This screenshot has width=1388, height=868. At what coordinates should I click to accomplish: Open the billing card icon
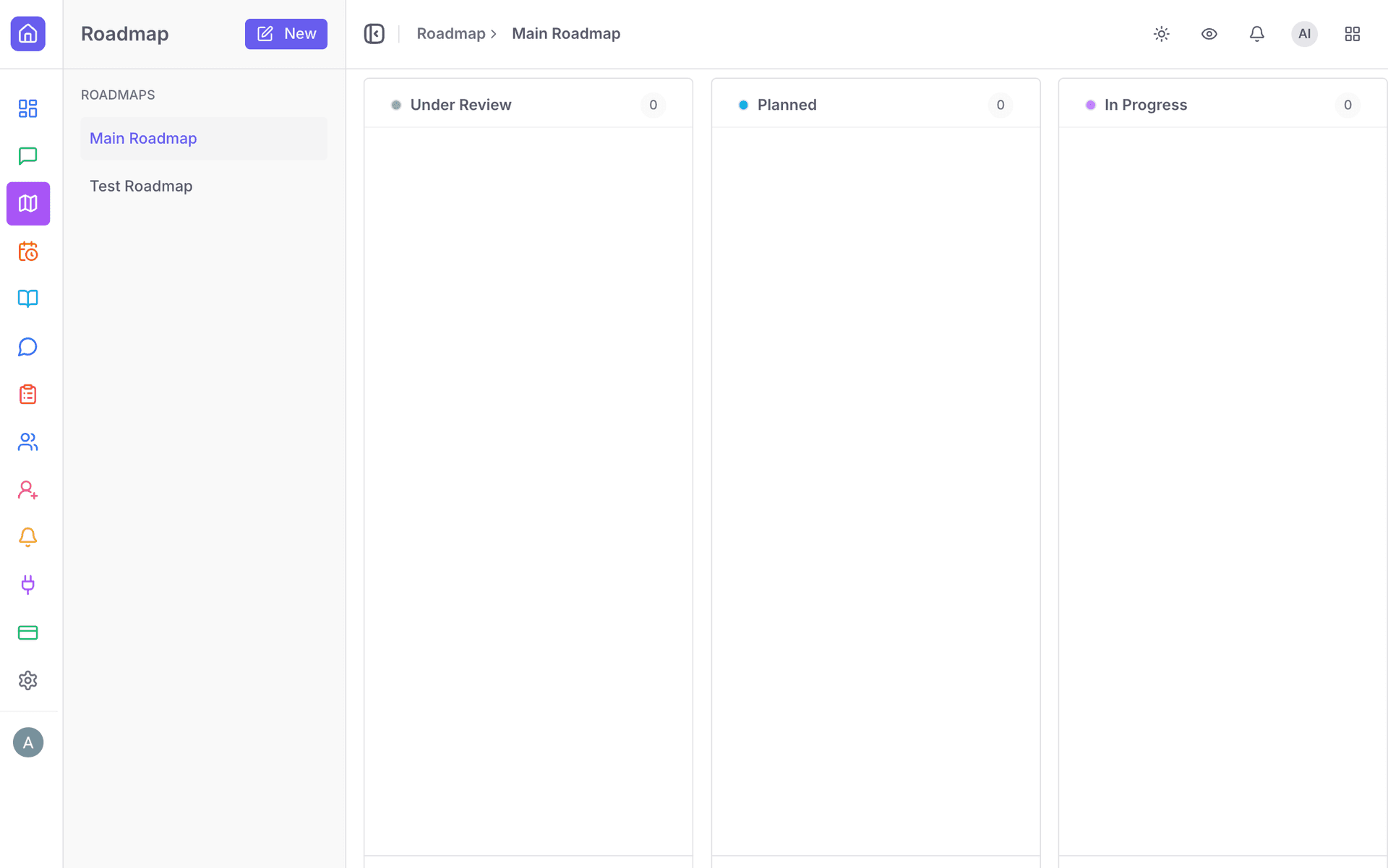[x=27, y=632]
